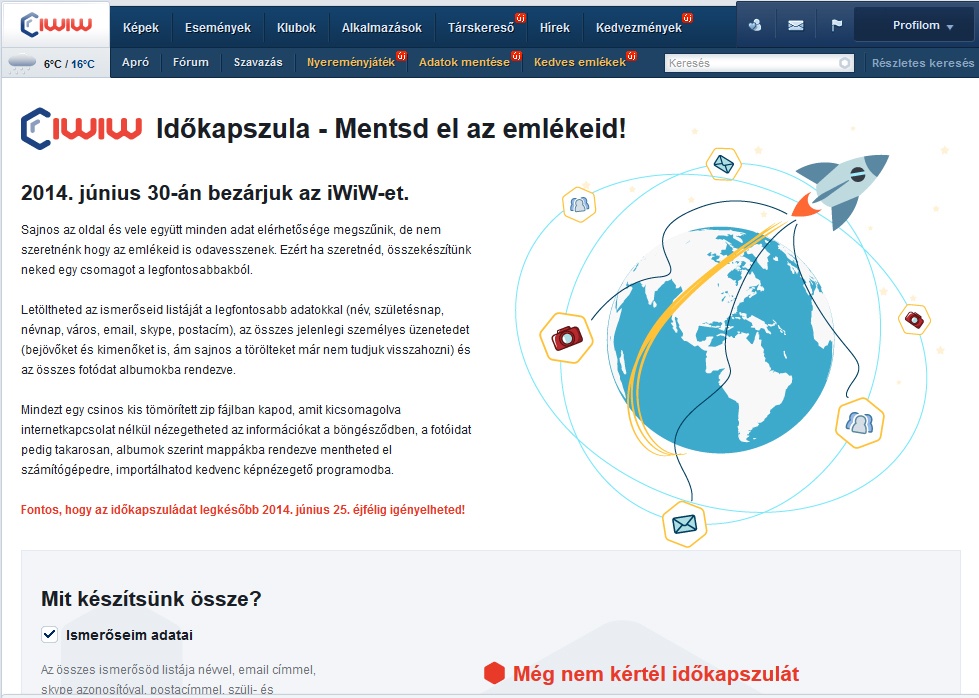Viewport: 979px width, 698px height.
Task: Click the iWiW logo in the header
Action: click(56, 25)
